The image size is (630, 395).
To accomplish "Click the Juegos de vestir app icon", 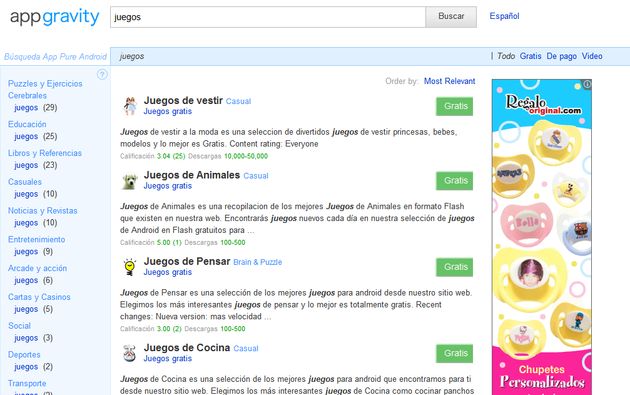I will (x=130, y=106).
